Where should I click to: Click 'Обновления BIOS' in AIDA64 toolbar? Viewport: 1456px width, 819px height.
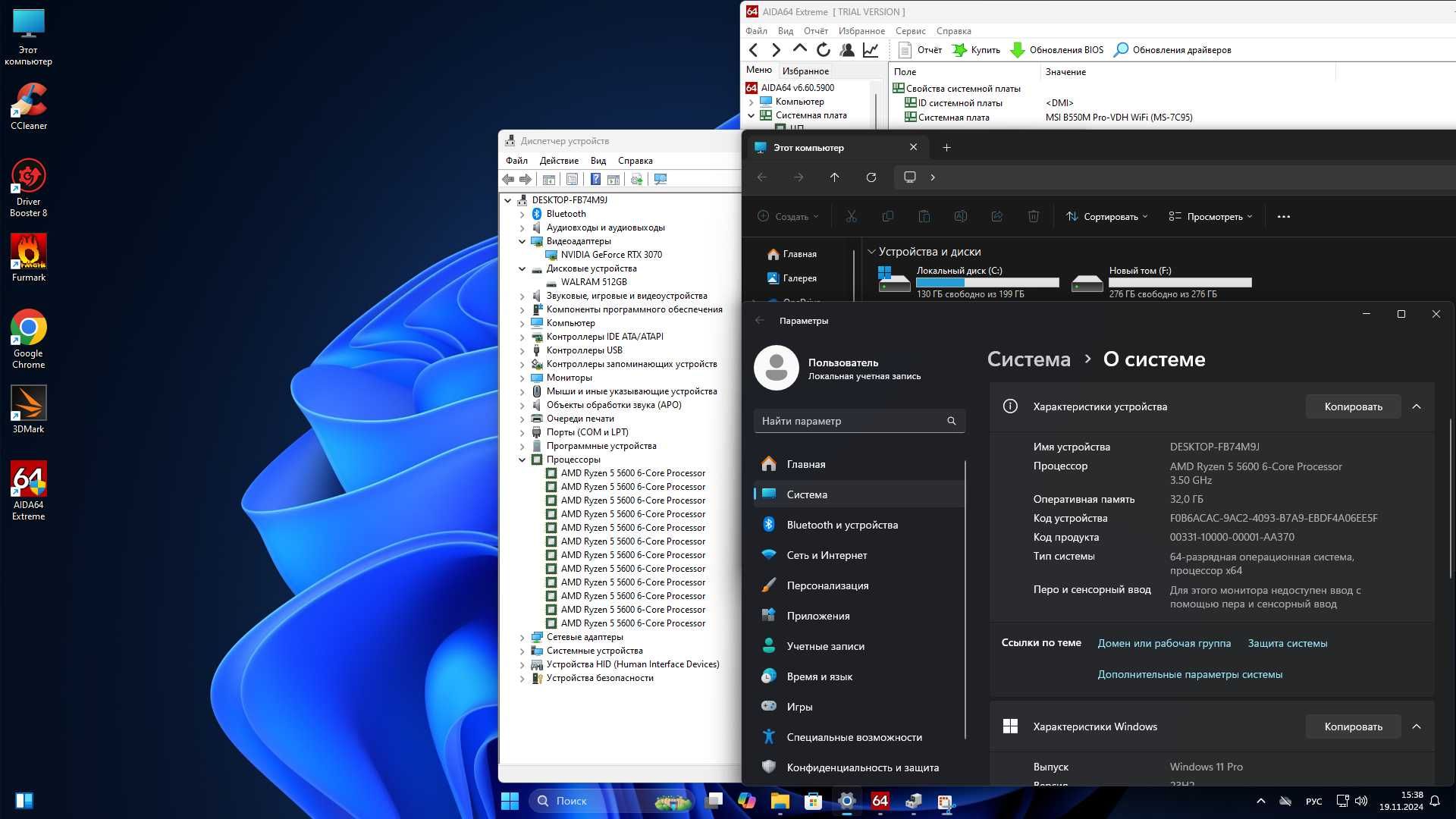(1057, 50)
